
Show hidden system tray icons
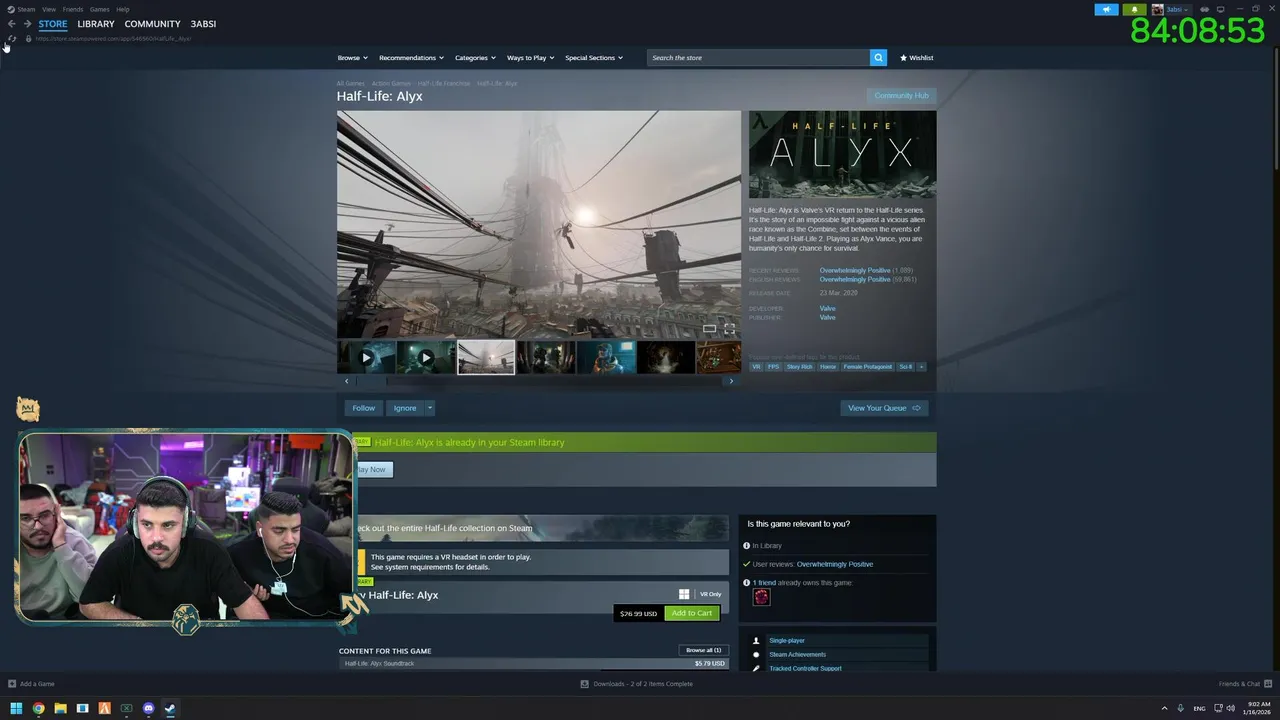point(1164,708)
